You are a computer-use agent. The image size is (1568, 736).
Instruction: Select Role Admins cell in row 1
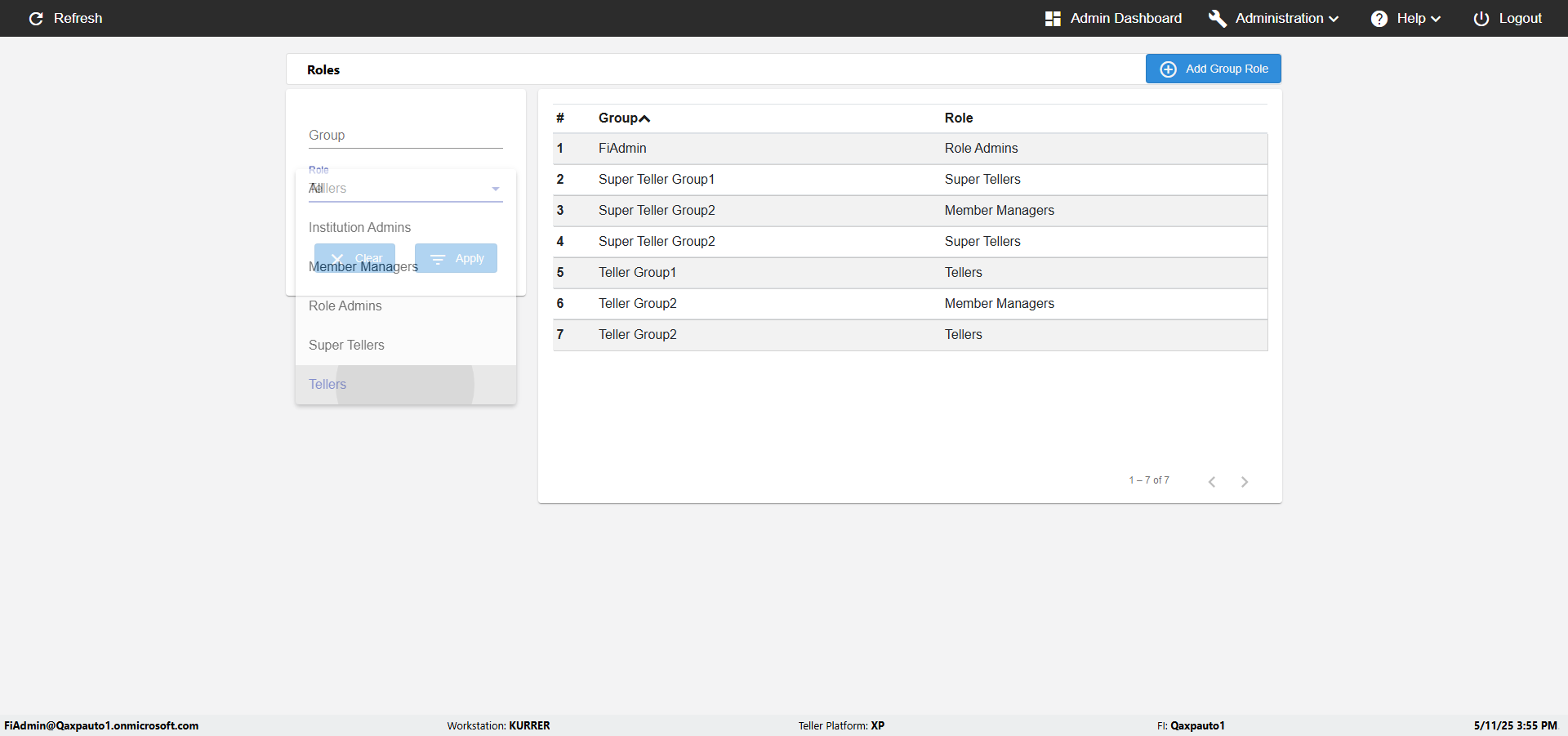pos(981,148)
